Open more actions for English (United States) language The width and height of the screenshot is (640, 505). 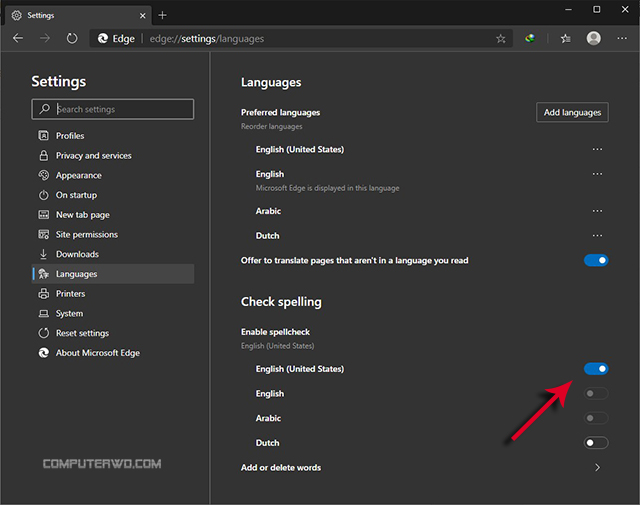click(597, 149)
